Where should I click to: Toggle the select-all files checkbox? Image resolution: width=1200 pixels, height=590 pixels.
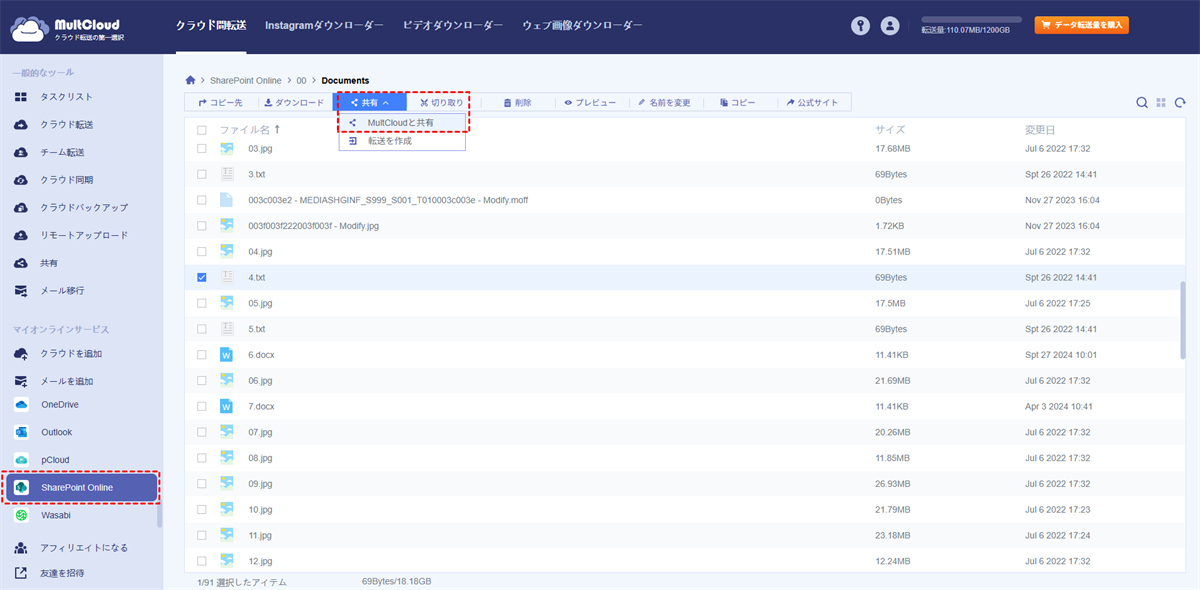tap(202, 130)
